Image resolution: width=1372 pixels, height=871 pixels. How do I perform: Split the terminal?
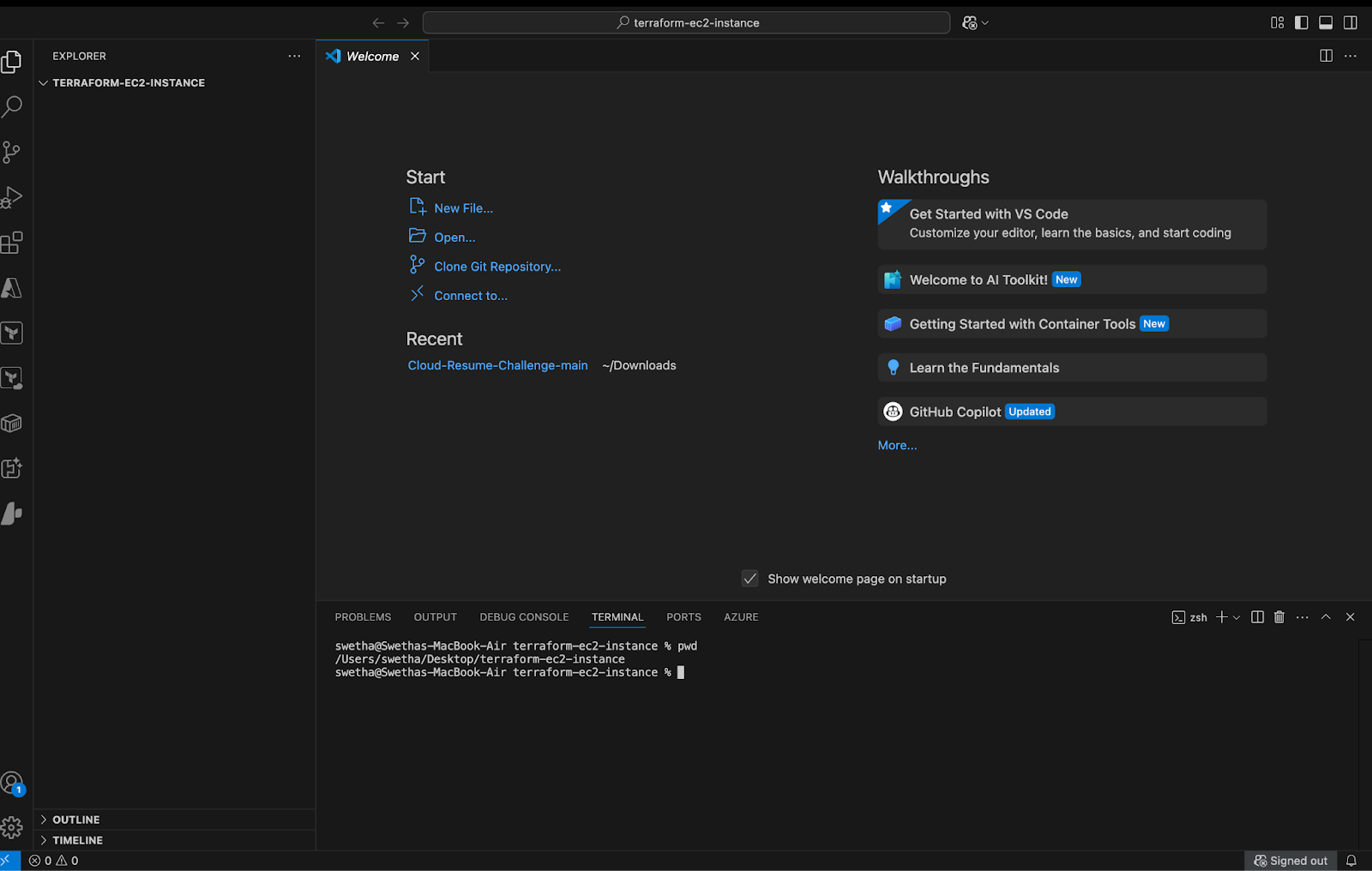(x=1257, y=617)
